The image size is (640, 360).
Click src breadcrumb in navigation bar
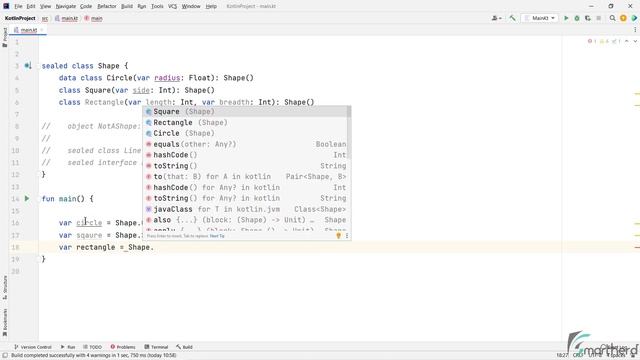click(45, 18)
